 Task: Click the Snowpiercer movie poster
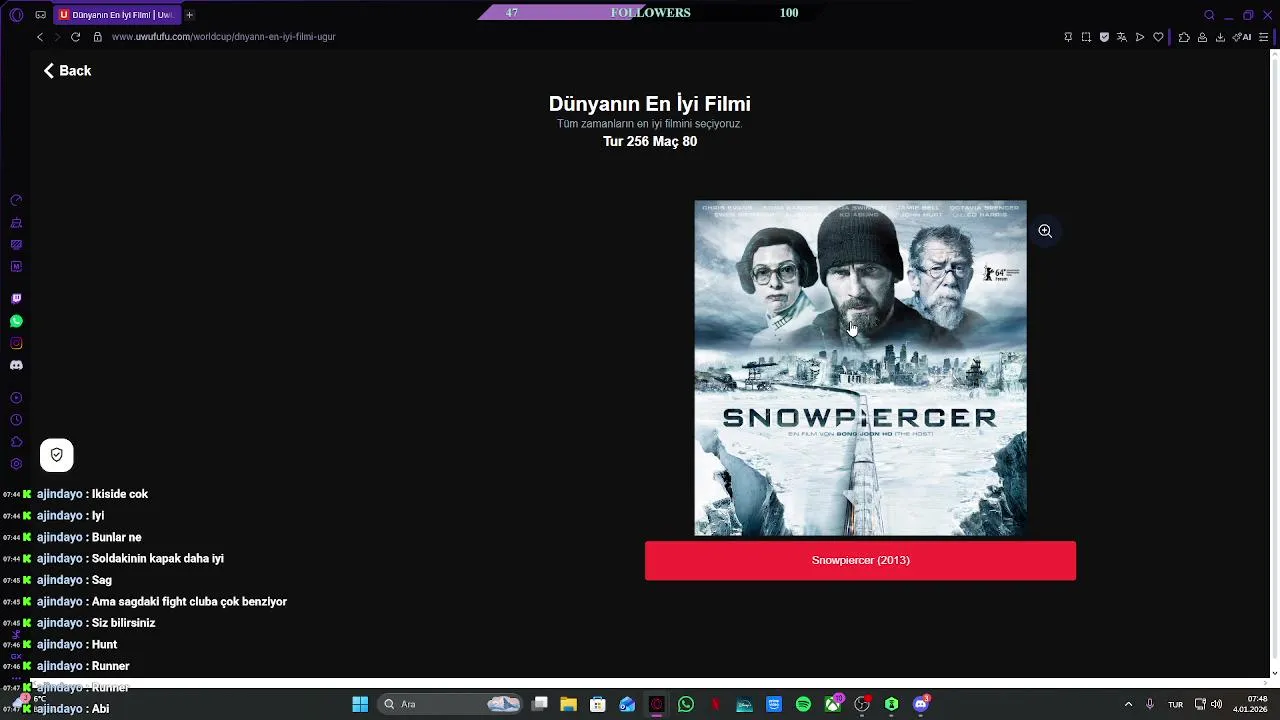(860, 368)
